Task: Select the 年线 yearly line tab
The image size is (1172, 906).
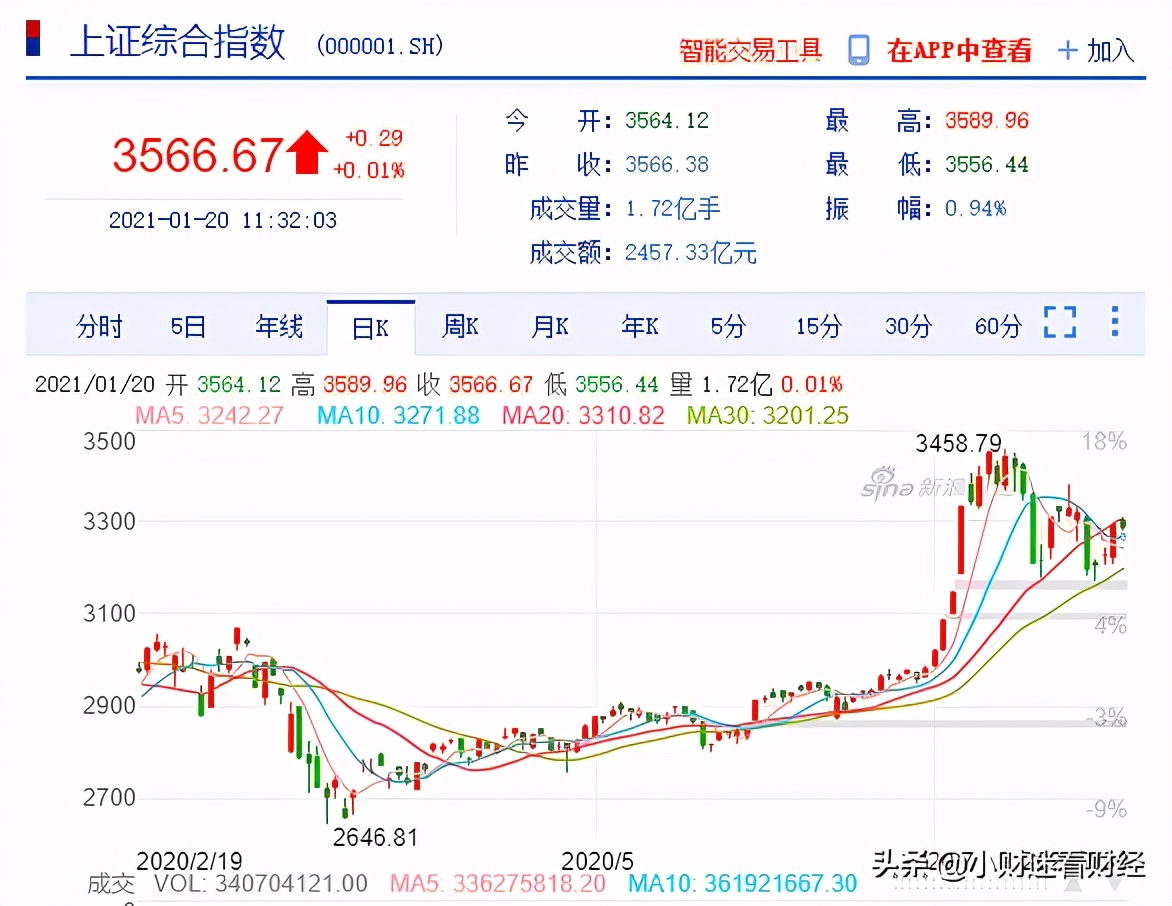Action: [x=280, y=327]
